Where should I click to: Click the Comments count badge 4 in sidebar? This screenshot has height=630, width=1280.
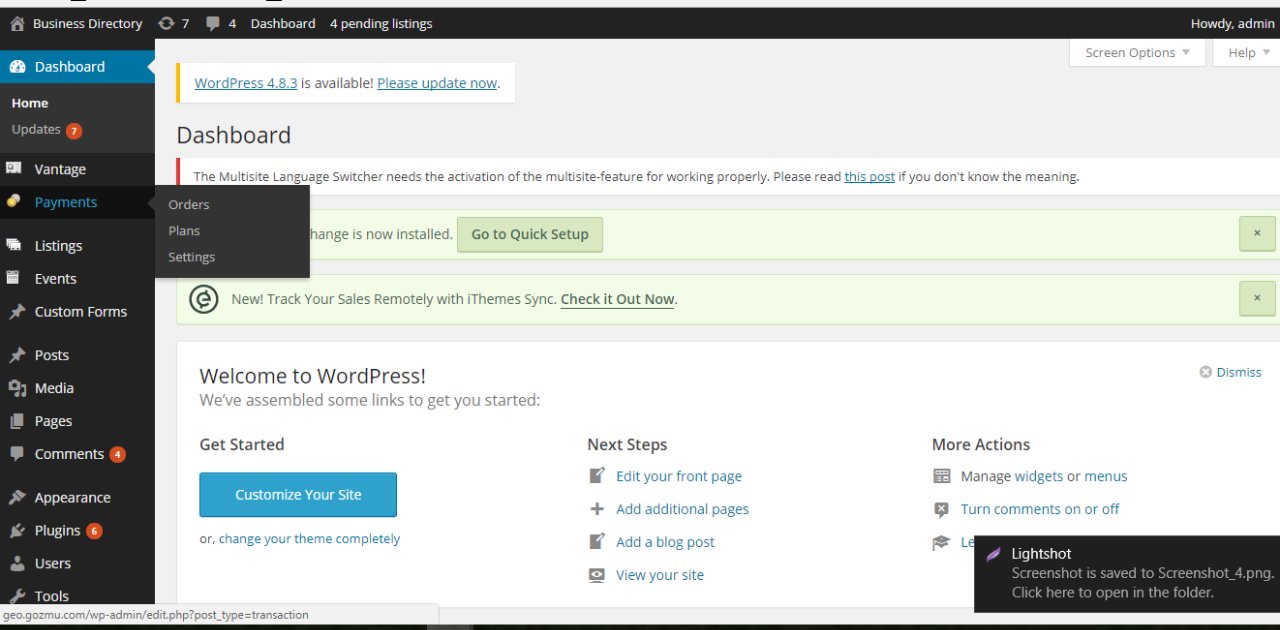click(118, 455)
